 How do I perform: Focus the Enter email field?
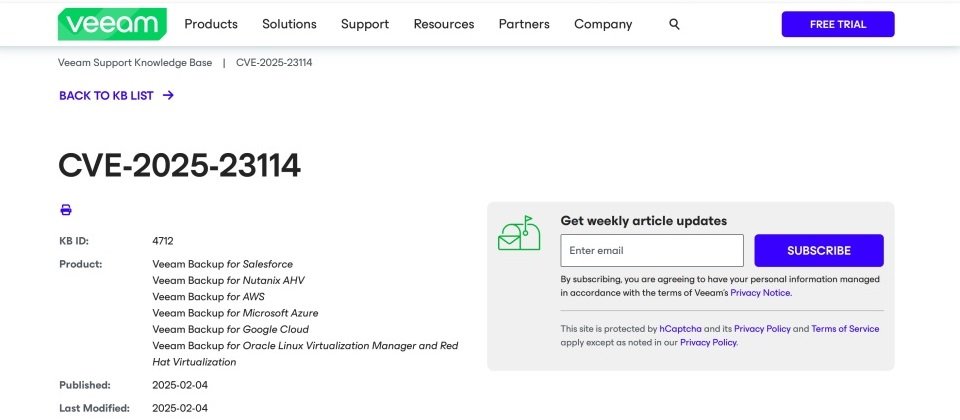coord(652,250)
